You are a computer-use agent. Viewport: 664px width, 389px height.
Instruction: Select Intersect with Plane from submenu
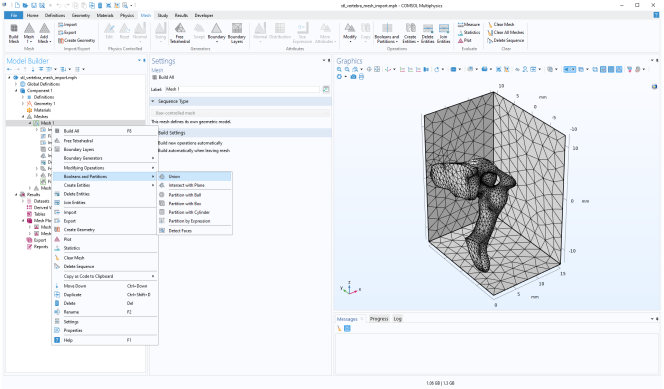pyautogui.click(x=195, y=185)
